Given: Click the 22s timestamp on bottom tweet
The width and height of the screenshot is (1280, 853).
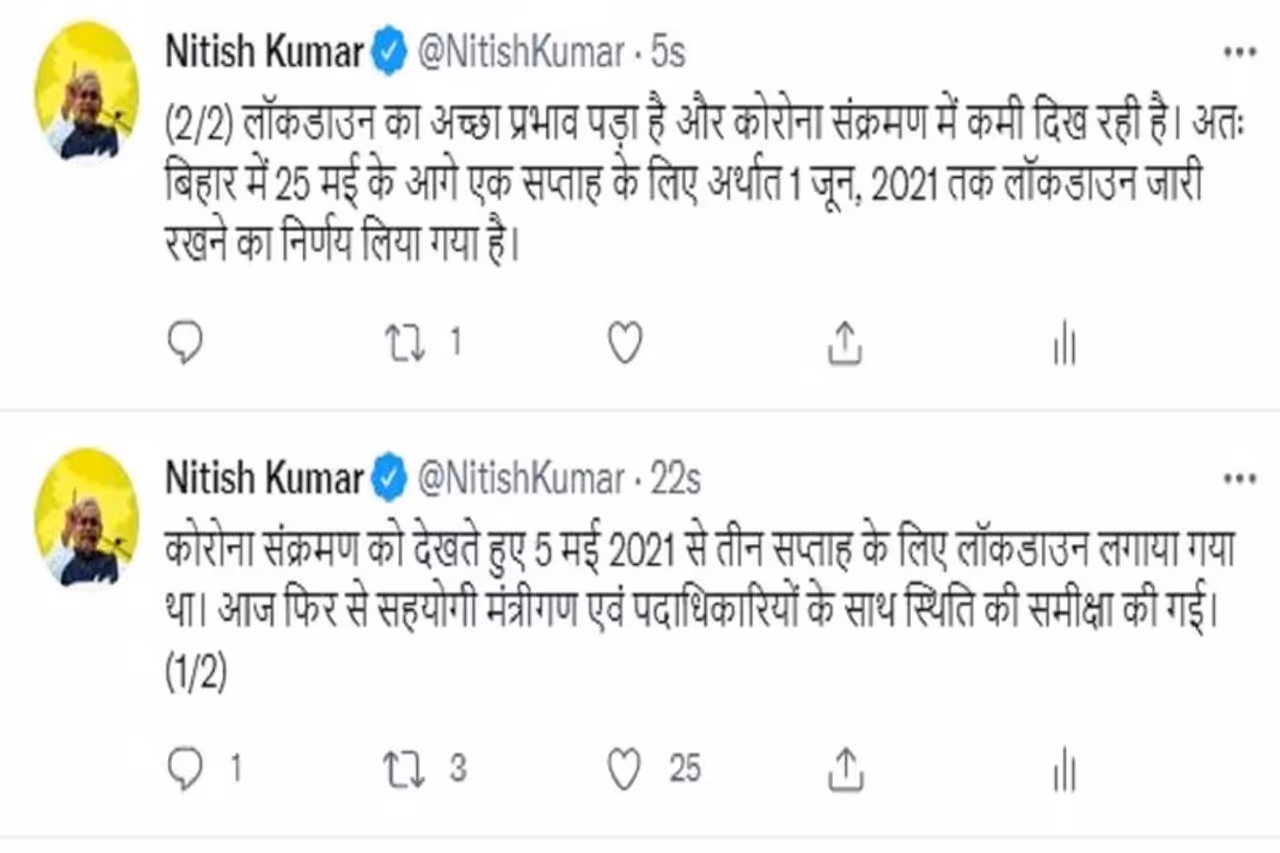Looking at the screenshot, I should coord(675,479).
